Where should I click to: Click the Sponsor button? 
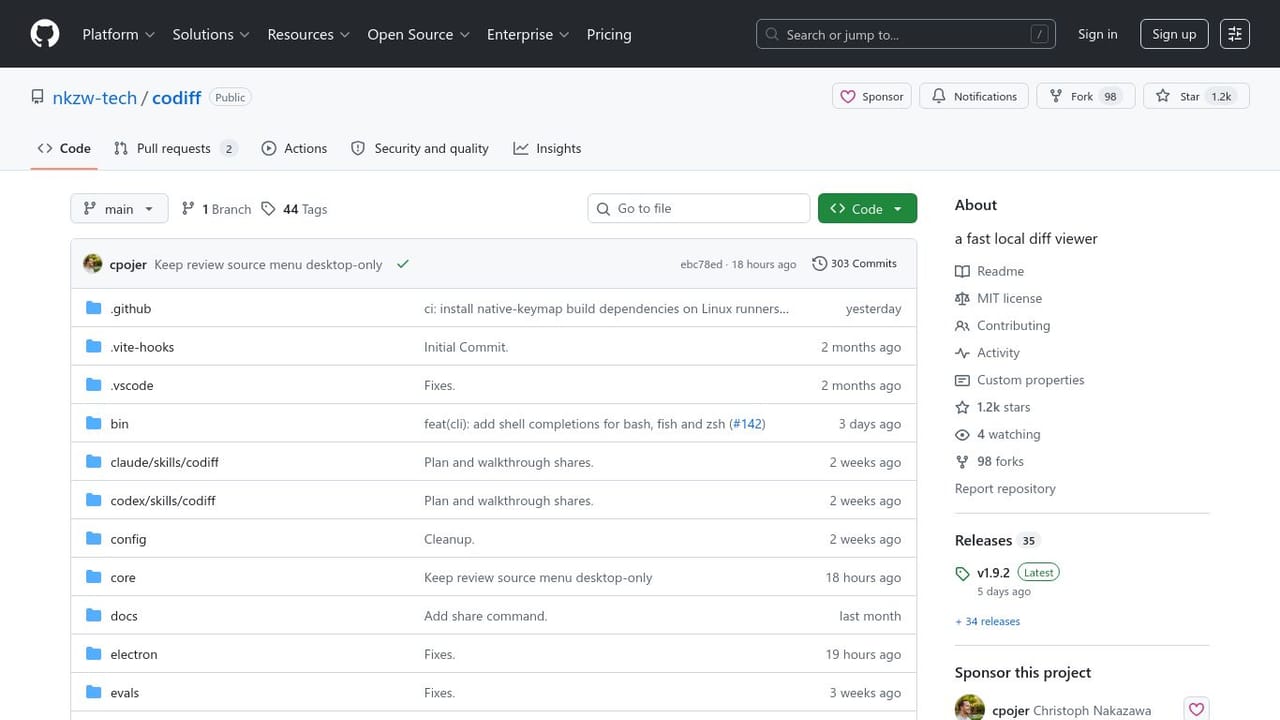point(872,96)
